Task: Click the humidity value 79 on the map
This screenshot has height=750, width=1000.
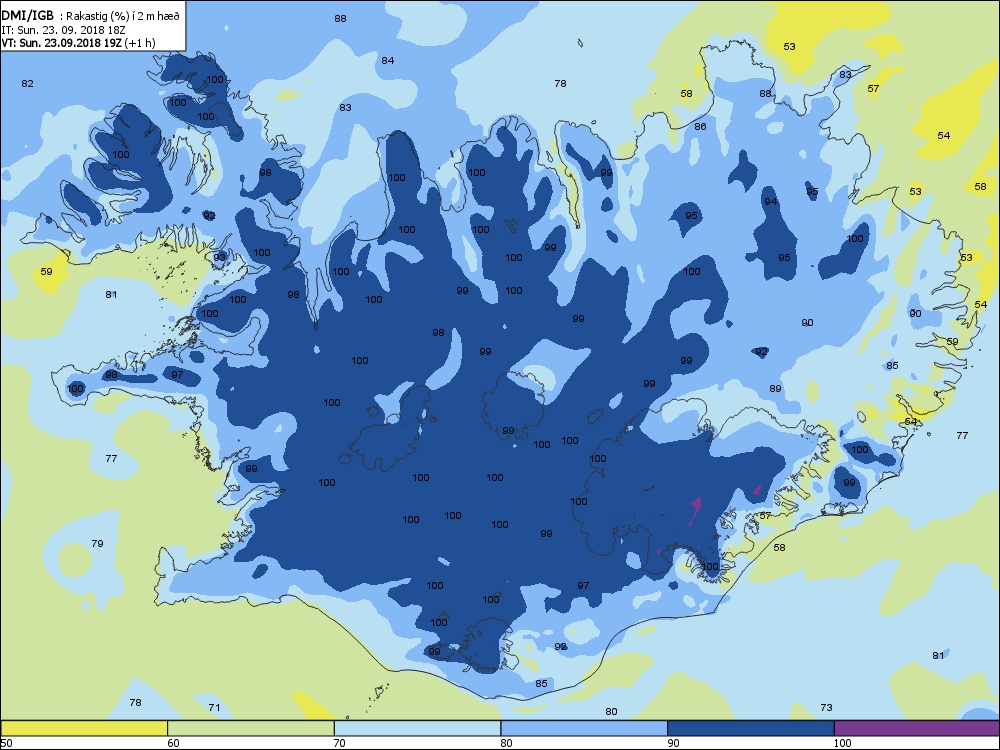Action: click(x=97, y=543)
